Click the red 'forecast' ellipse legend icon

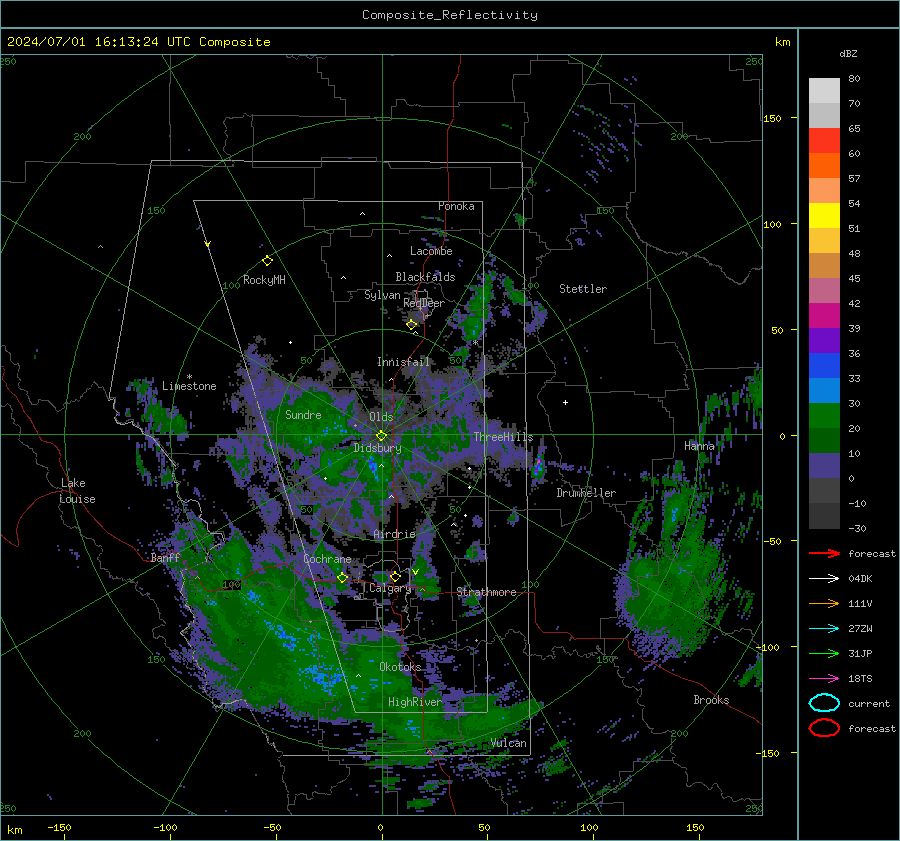pyautogui.click(x=824, y=728)
